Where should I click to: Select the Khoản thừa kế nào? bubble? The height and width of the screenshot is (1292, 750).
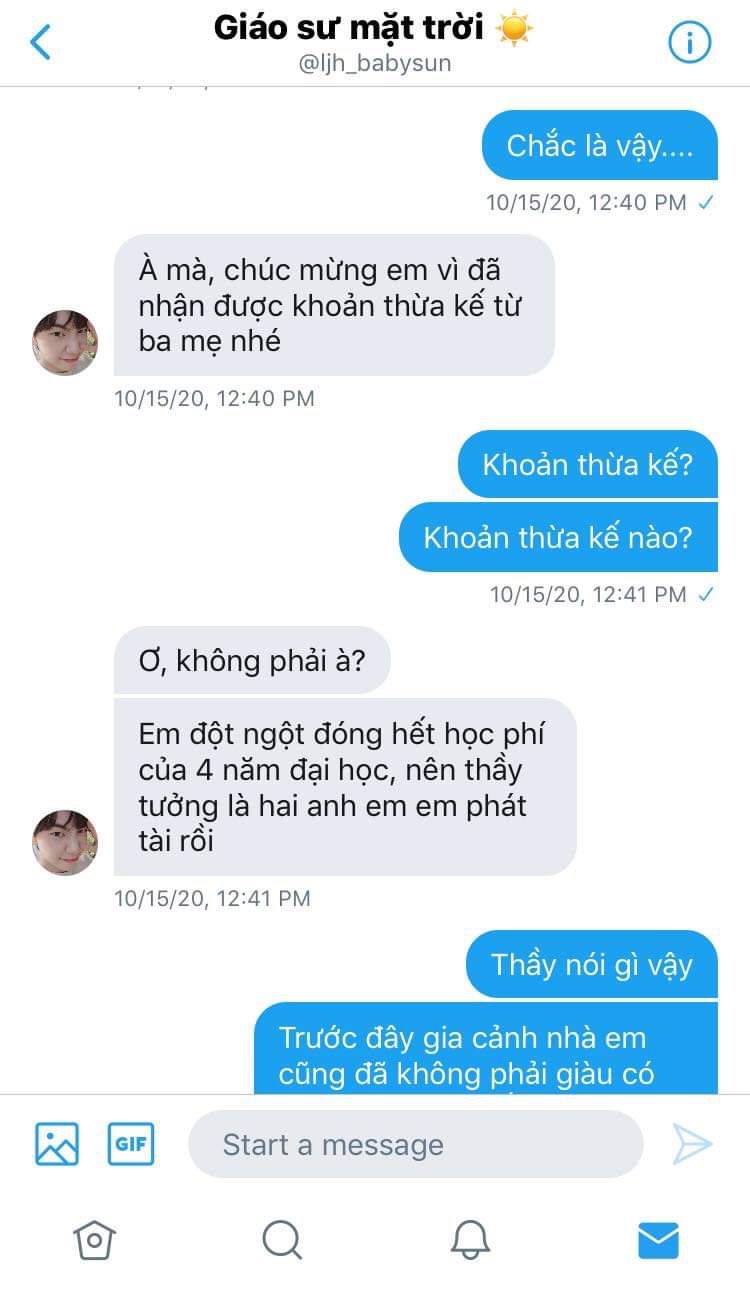point(558,537)
